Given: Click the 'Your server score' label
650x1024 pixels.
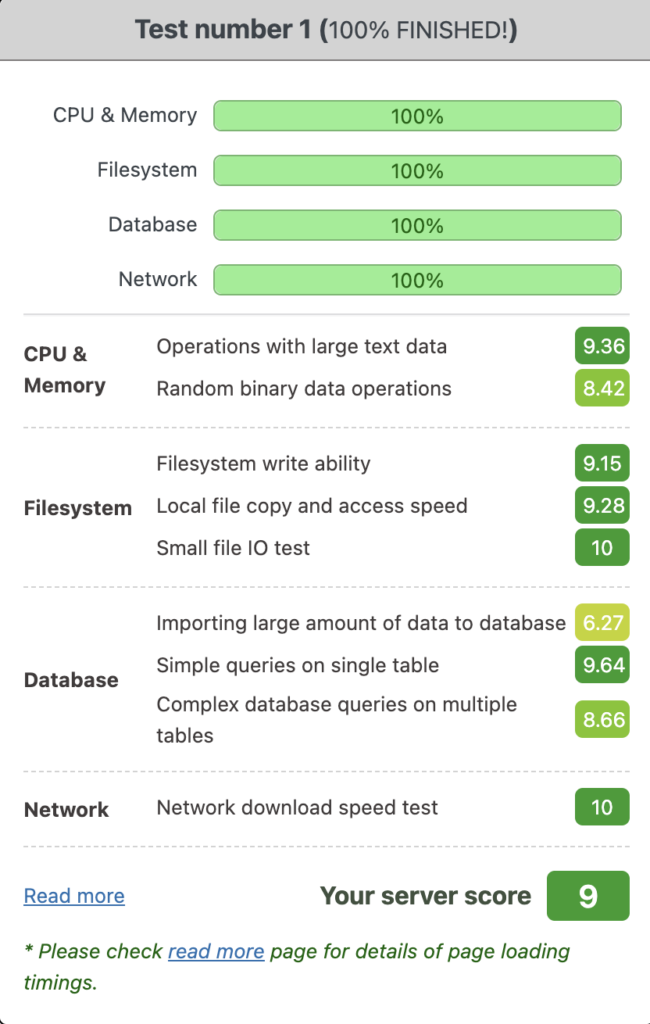Looking at the screenshot, I should [x=425, y=896].
